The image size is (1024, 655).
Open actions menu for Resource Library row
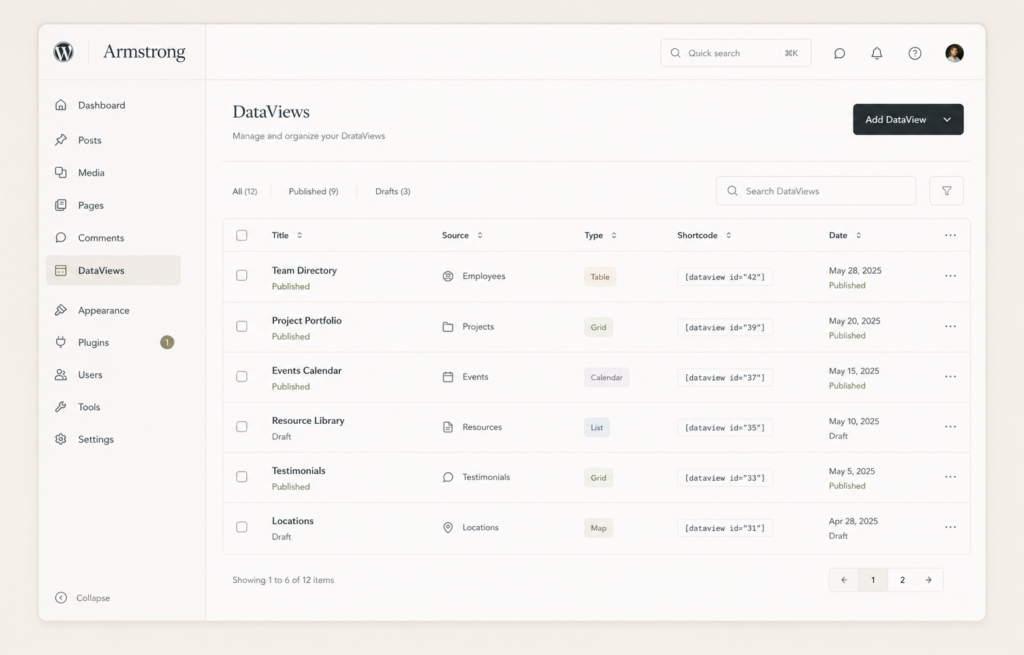pyautogui.click(x=950, y=427)
